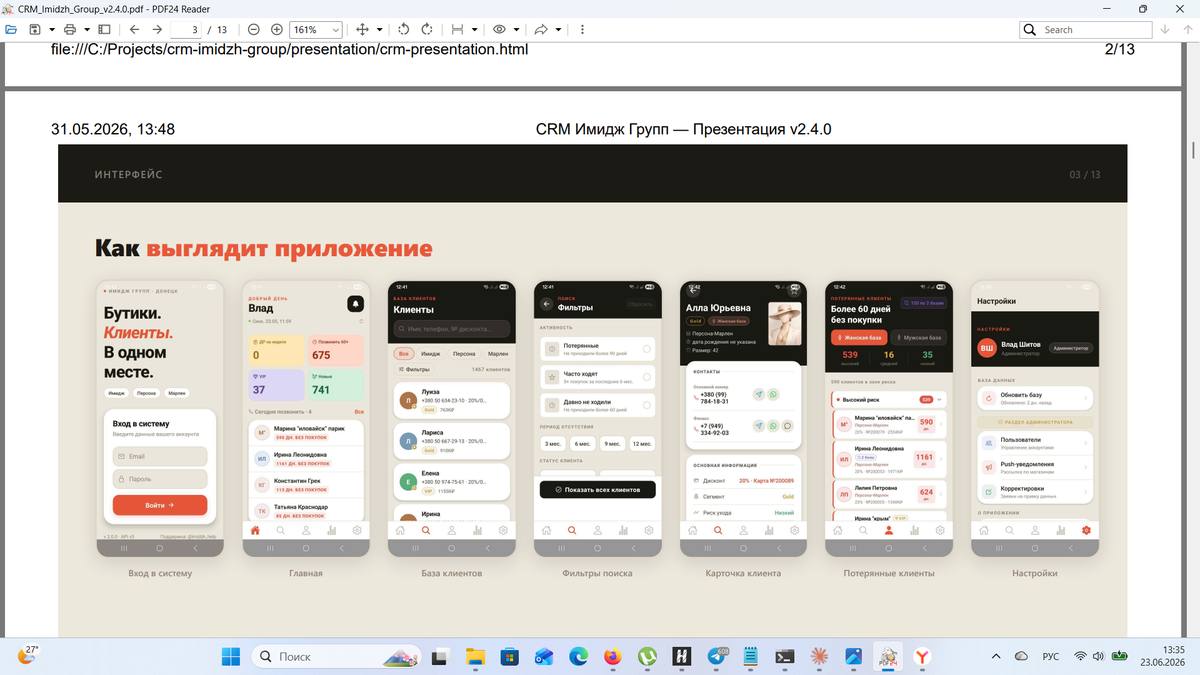Click the 'Настройки' caption under last screen

[1034, 573]
